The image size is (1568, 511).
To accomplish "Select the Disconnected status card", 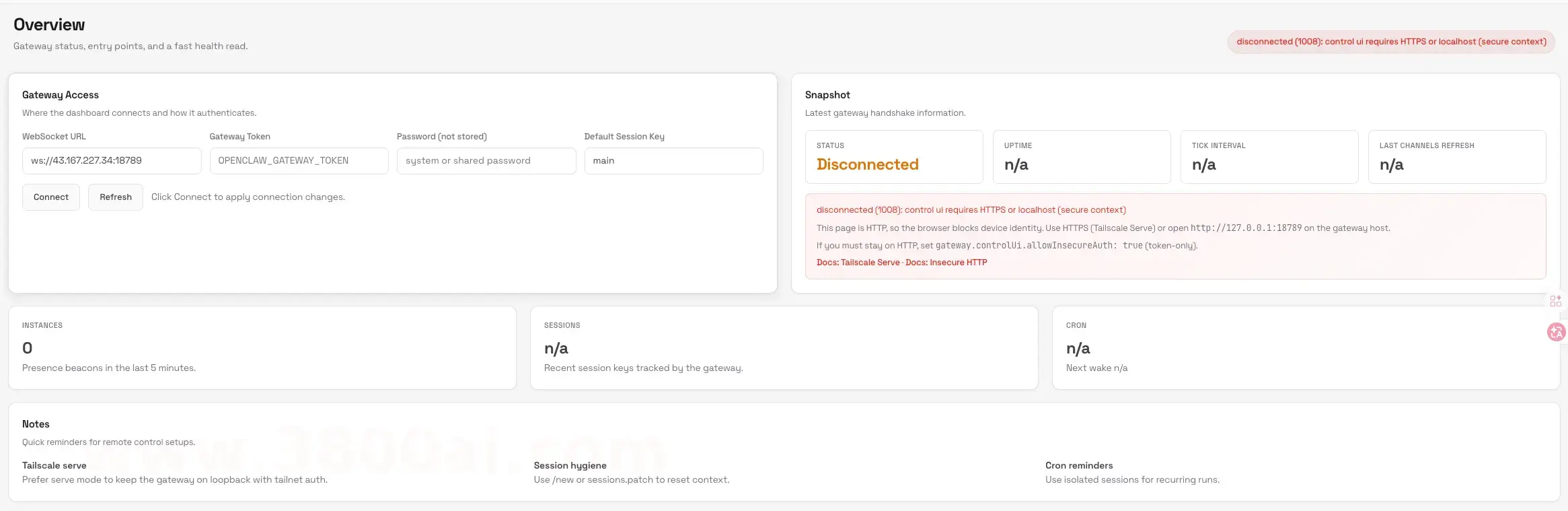I will point(893,157).
